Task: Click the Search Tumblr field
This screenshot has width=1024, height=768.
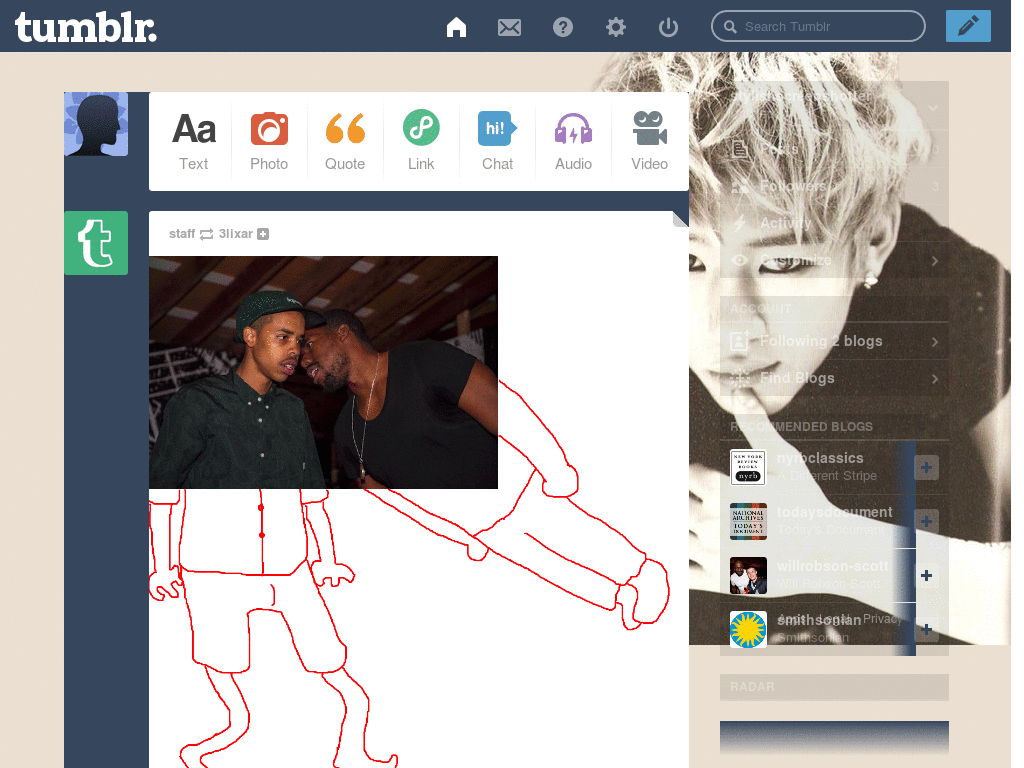Action: [818, 27]
